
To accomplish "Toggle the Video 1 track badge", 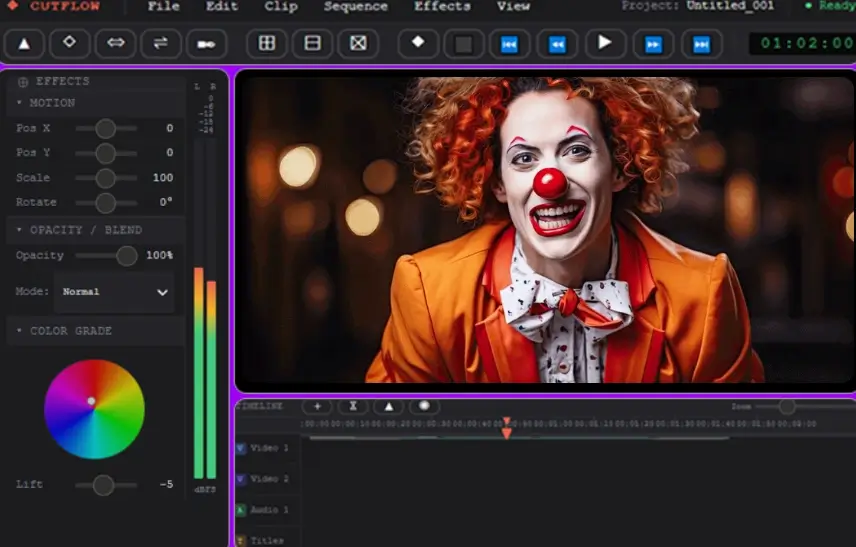I will 241,448.
